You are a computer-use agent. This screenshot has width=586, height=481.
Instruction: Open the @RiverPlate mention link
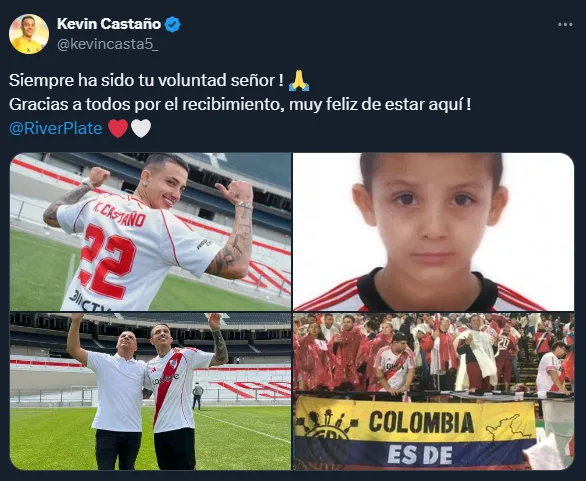[x=56, y=128]
